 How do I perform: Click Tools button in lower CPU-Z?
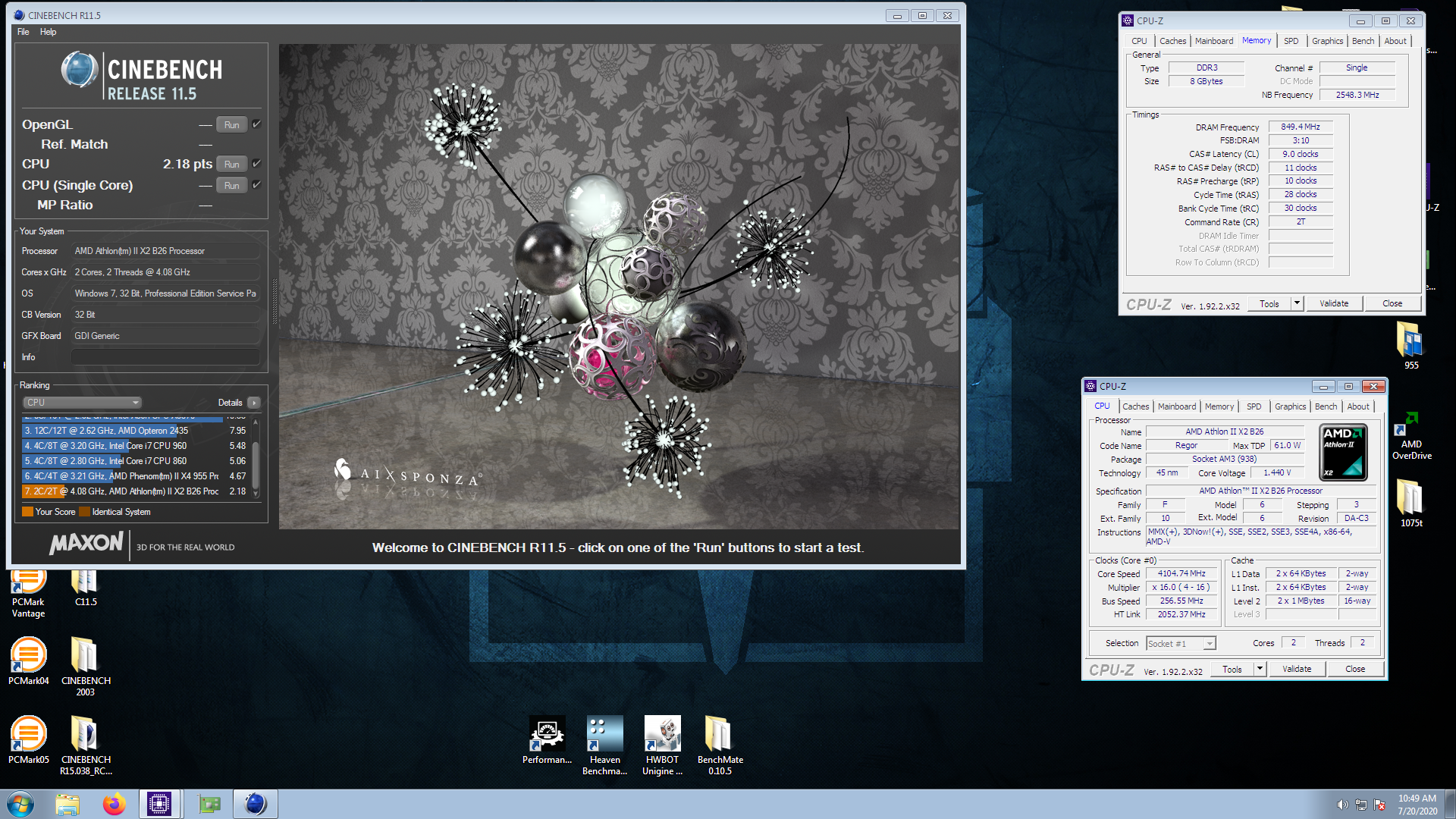[x=1232, y=669]
